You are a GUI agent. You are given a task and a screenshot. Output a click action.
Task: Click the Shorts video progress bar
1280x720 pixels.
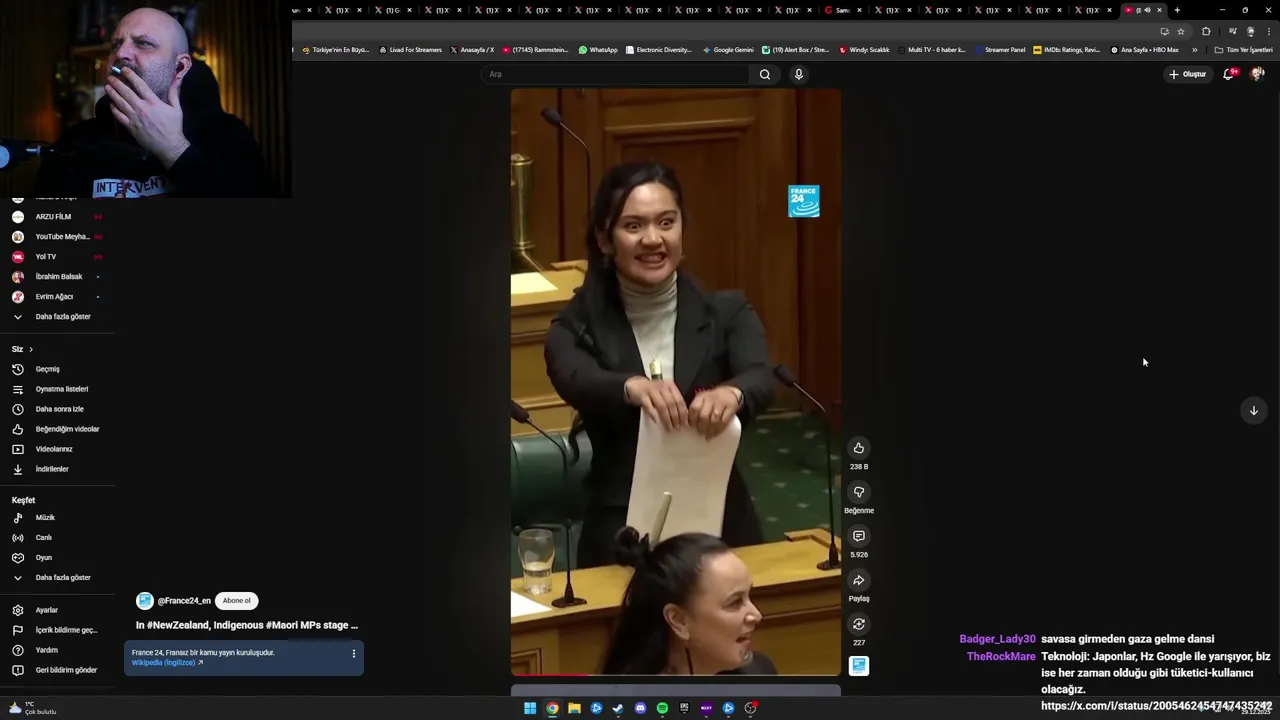(x=676, y=675)
